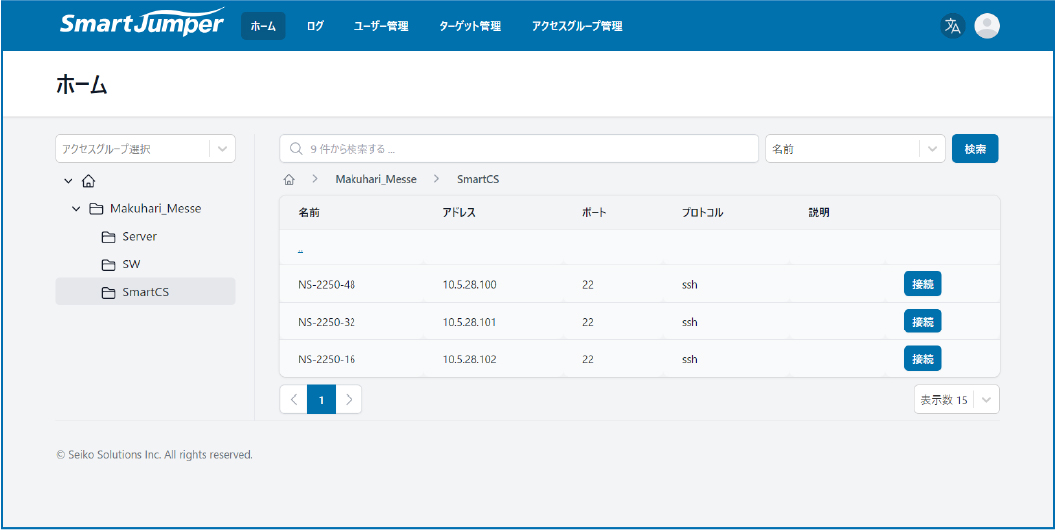The width and height of the screenshot is (1056, 530).
Task: Click the SmartCS folder icon
Action: (x=108, y=294)
